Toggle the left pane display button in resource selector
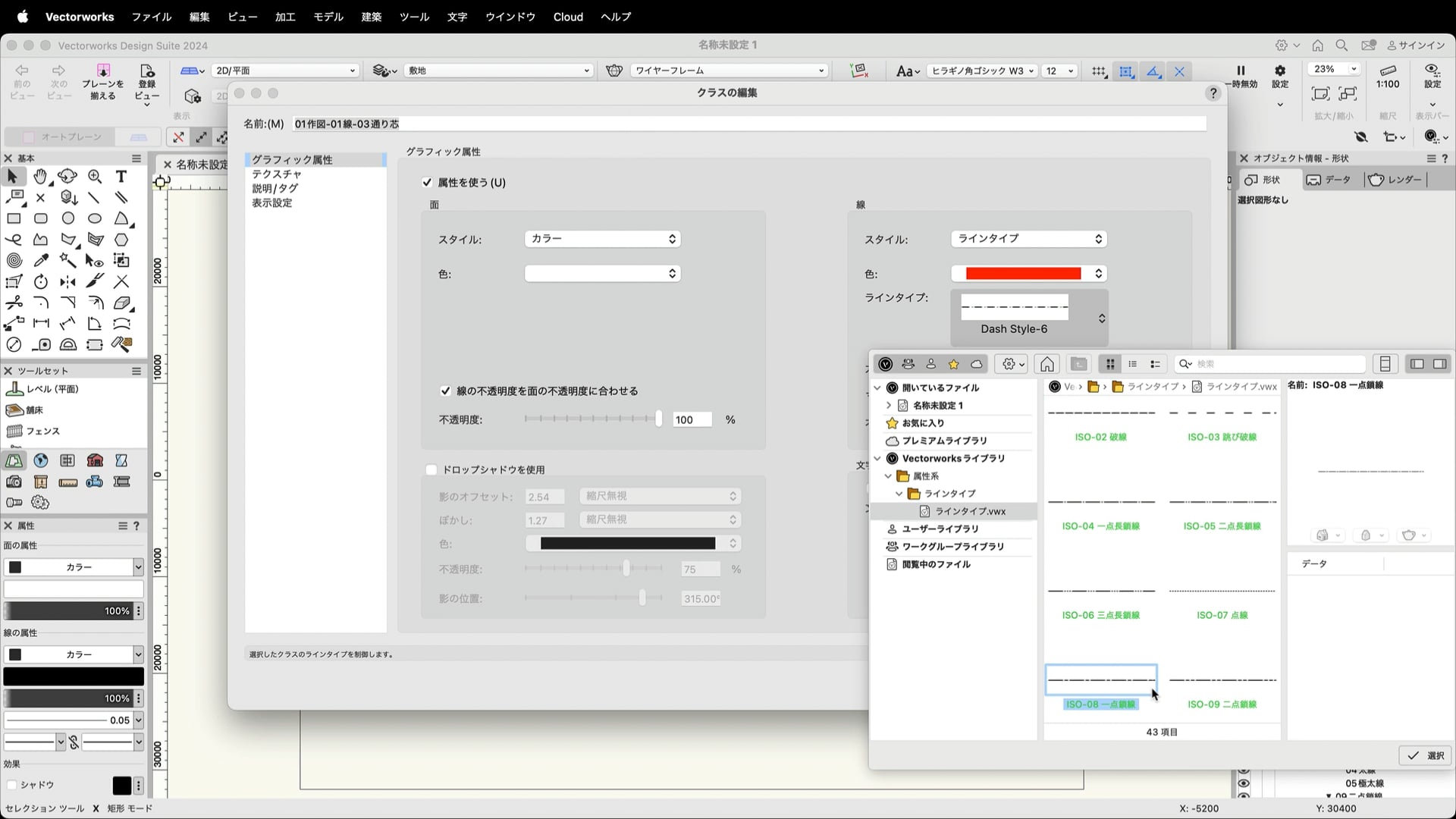Screen dimensions: 1456x819 point(1417,364)
